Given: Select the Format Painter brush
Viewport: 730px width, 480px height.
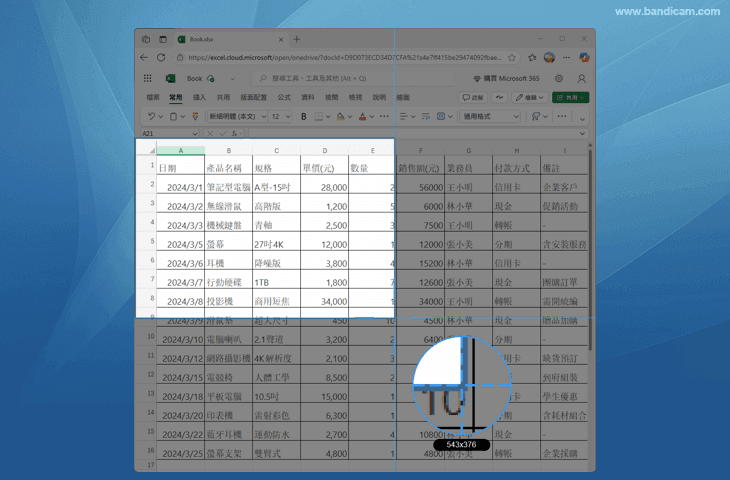Looking at the screenshot, I should tap(196, 116).
